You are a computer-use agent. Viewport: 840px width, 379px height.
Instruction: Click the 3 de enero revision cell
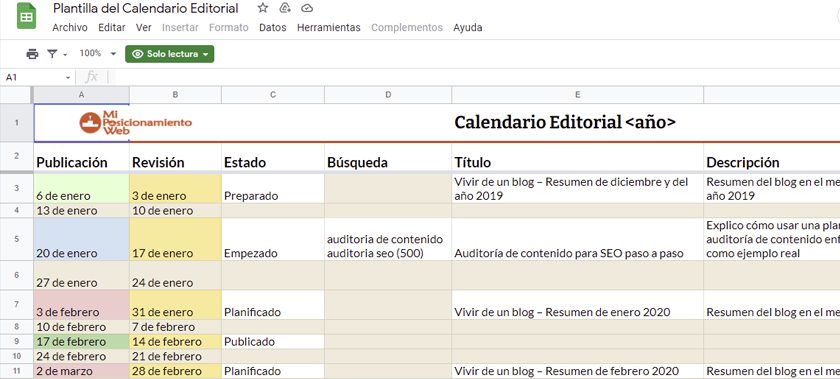tap(175, 189)
